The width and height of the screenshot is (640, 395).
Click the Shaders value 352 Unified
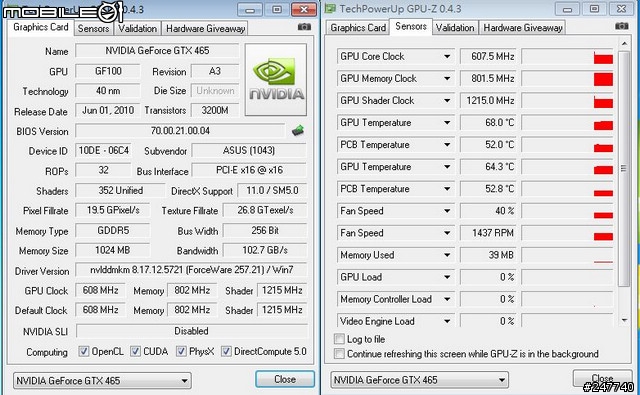coord(120,191)
